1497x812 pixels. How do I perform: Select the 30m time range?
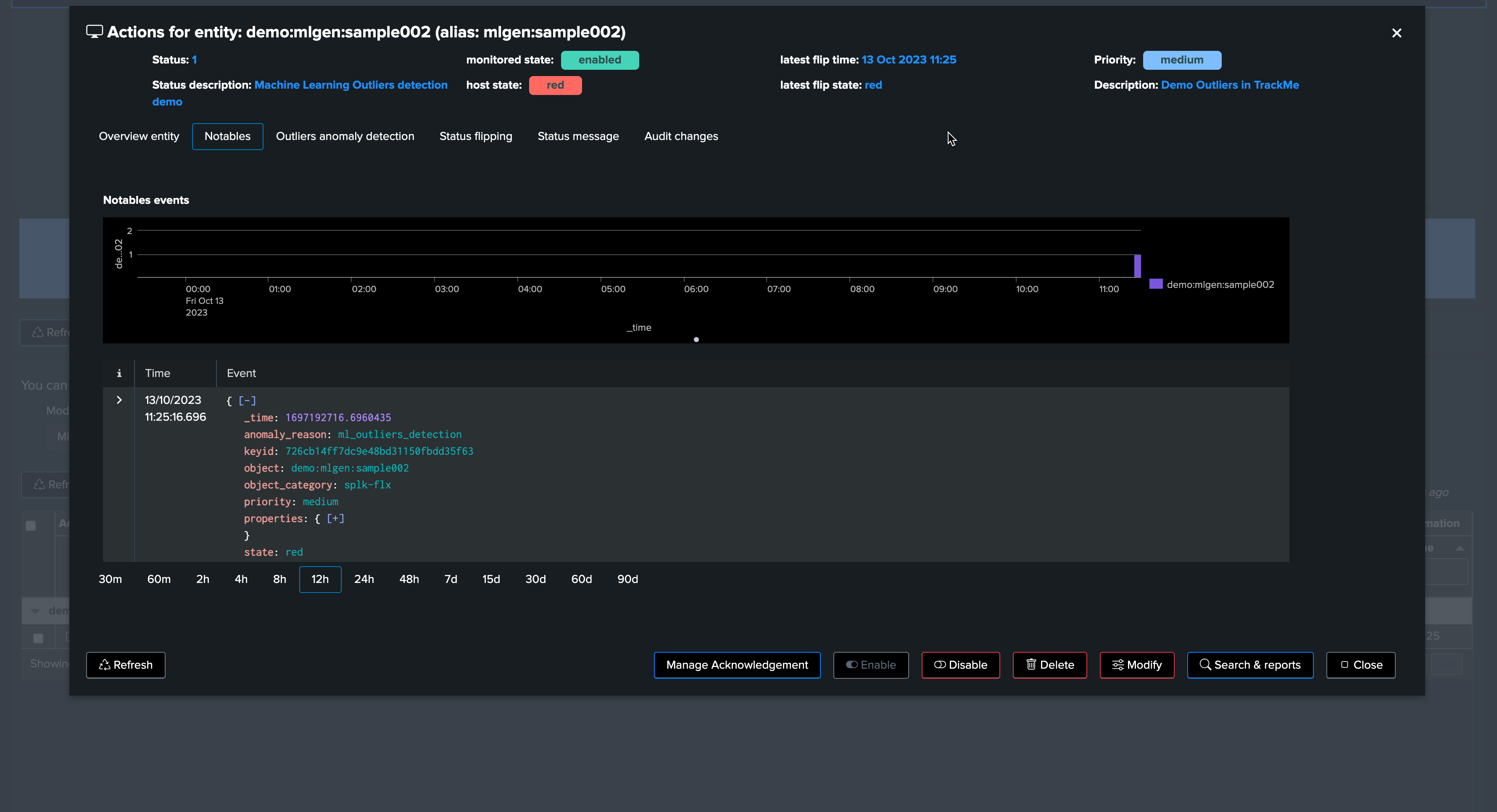tap(111, 579)
